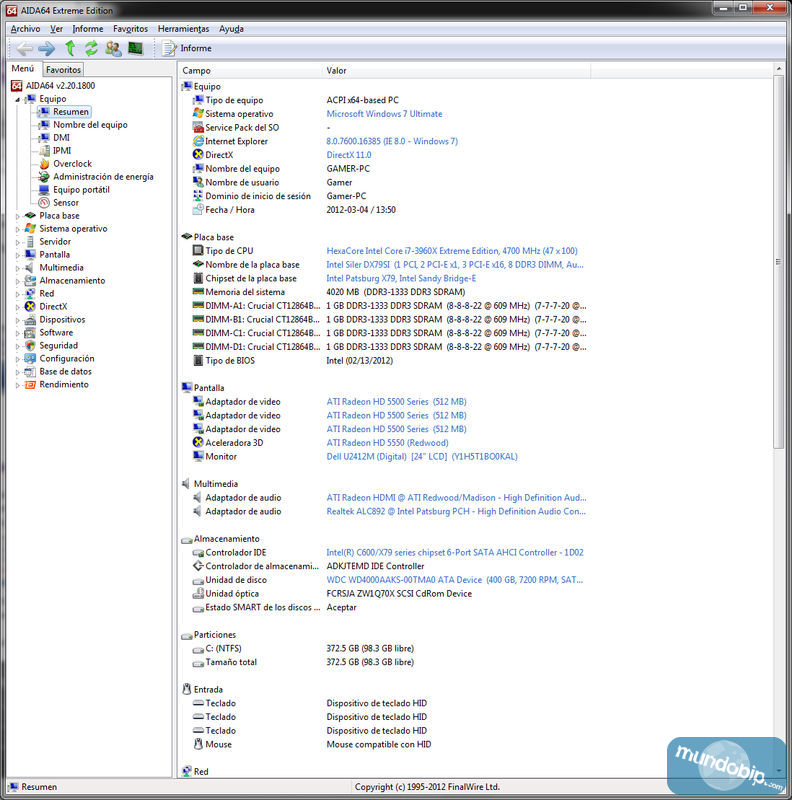Viewport: 792px width, 800px height.
Task: Expand the Dispositivos tree node
Action: point(17,320)
